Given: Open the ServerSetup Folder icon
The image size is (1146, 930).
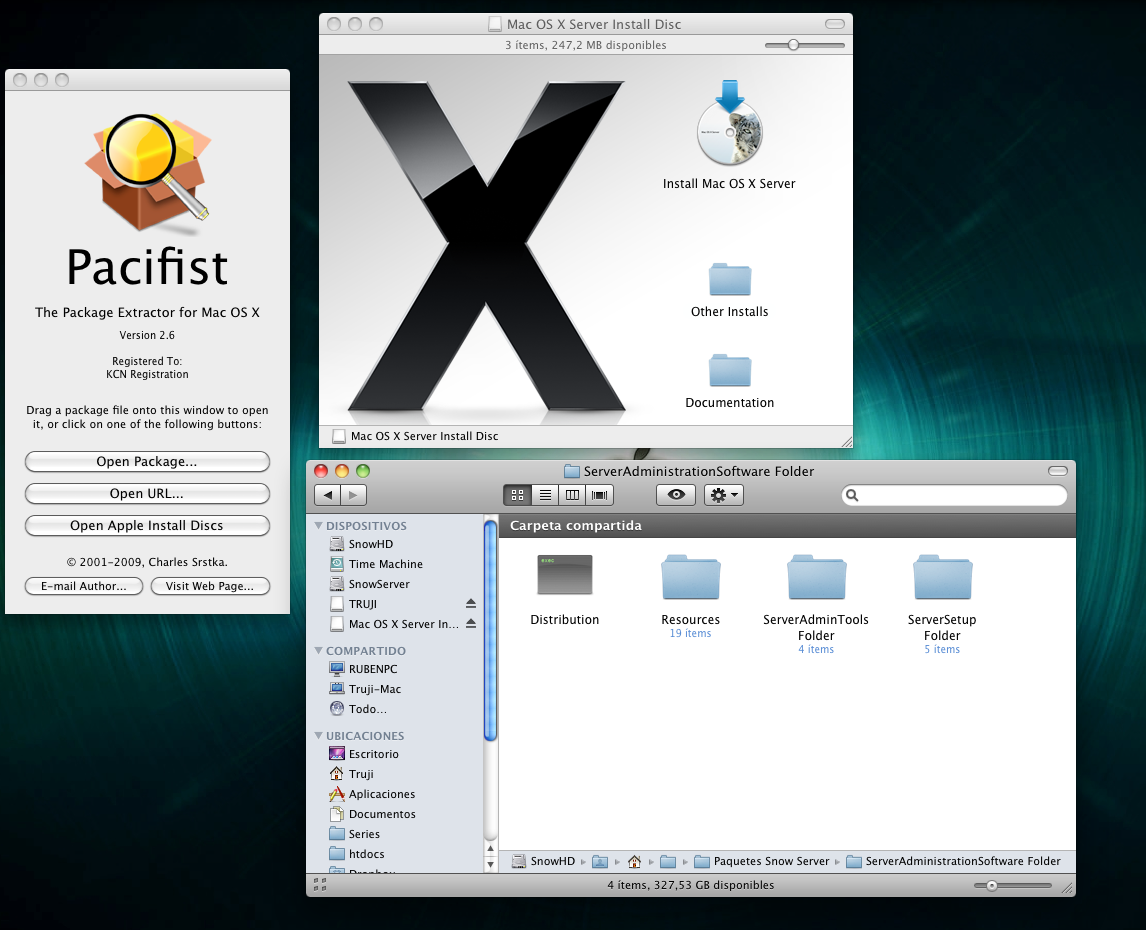Looking at the screenshot, I should pos(942,577).
